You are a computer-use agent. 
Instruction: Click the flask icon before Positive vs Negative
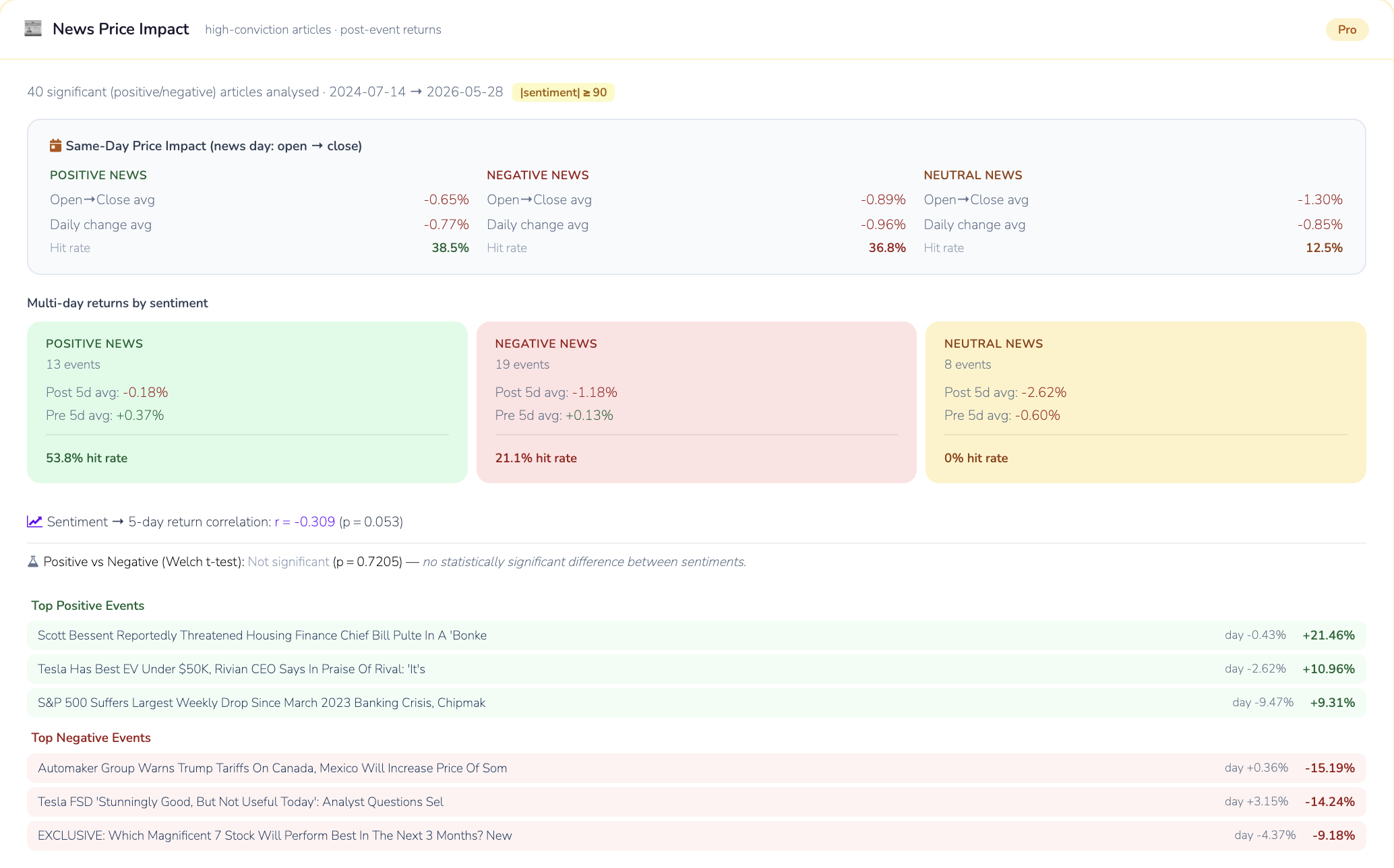point(32,561)
